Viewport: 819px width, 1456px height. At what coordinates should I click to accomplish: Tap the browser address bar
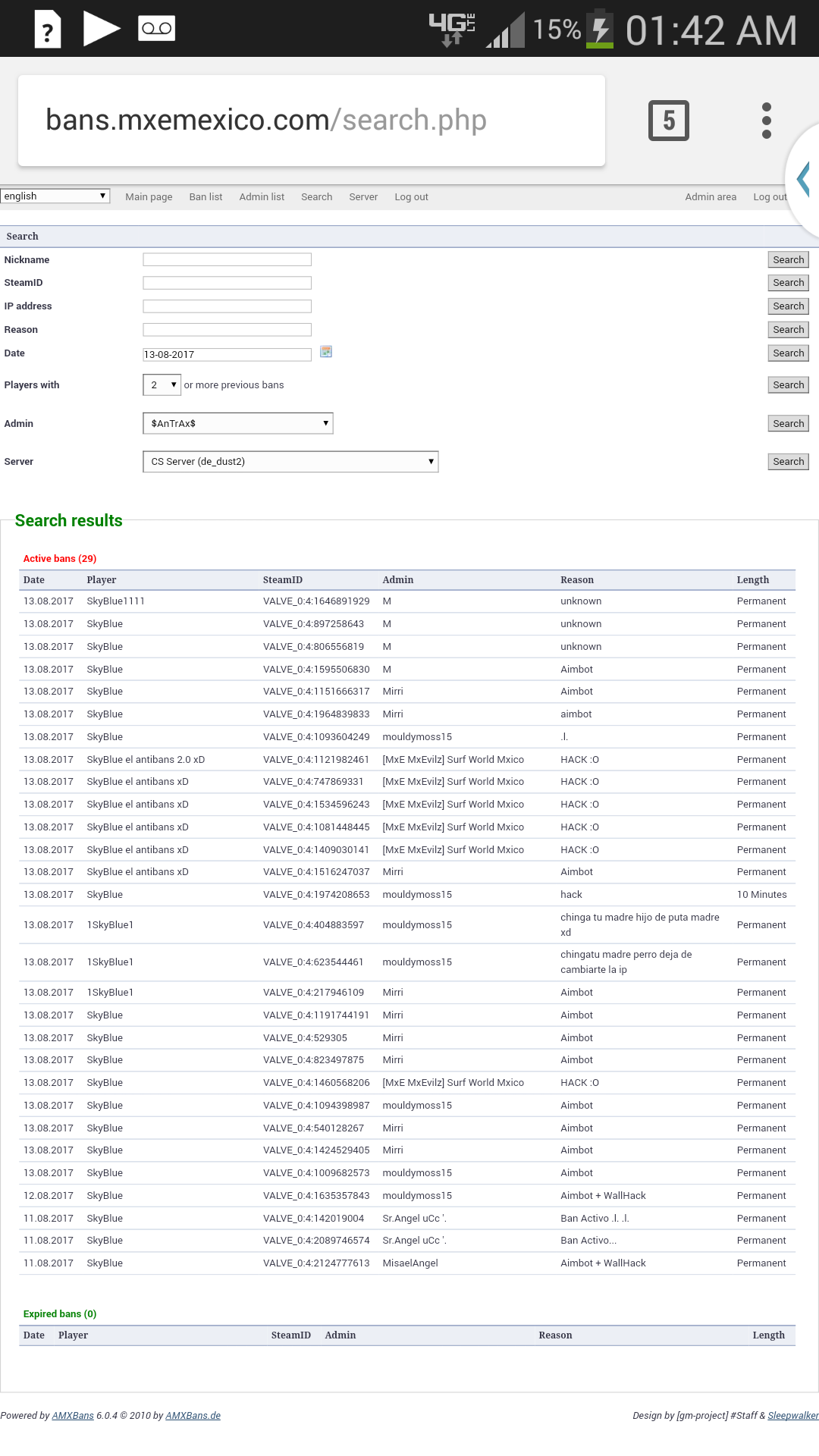click(x=312, y=121)
